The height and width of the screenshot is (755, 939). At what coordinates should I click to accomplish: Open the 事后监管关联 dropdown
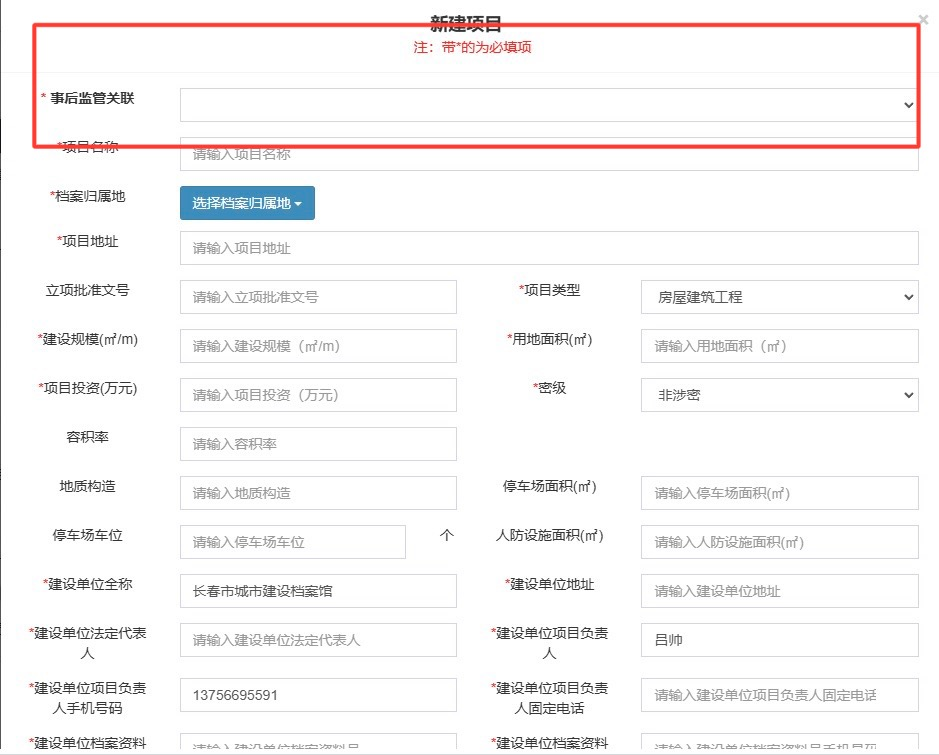pyautogui.click(x=548, y=105)
